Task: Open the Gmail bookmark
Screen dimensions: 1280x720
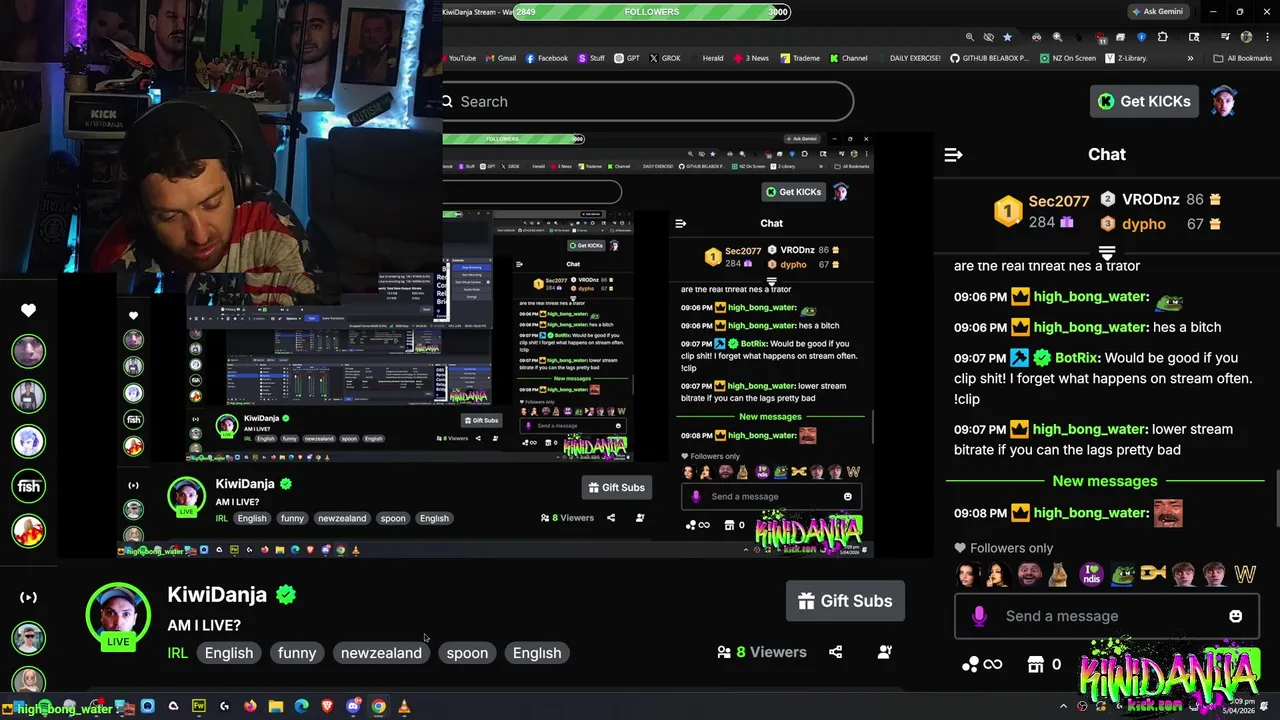Action: point(500,58)
